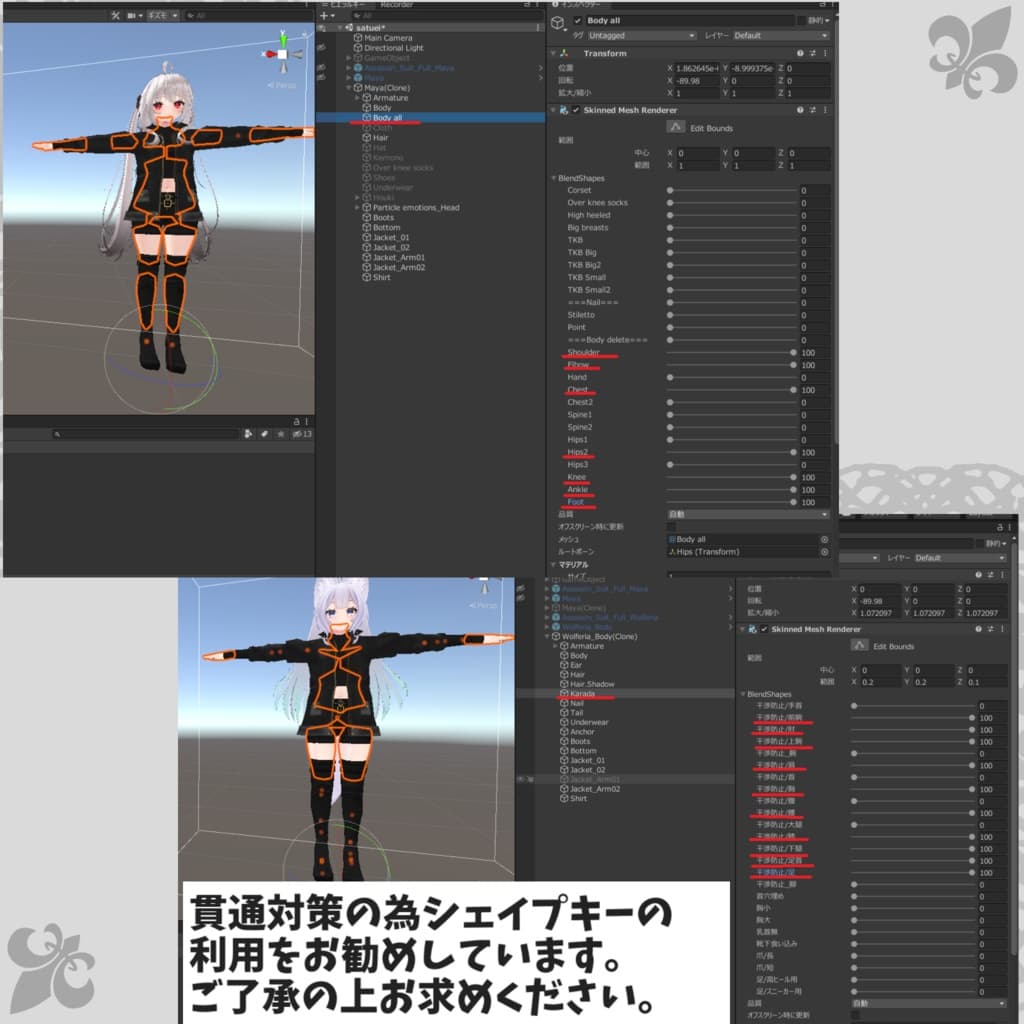Viewport: 1024px width, 1024px height.
Task: Open upper Skinned Mesh Renderer preset selector
Action: pyautogui.click(x=812, y=110)
